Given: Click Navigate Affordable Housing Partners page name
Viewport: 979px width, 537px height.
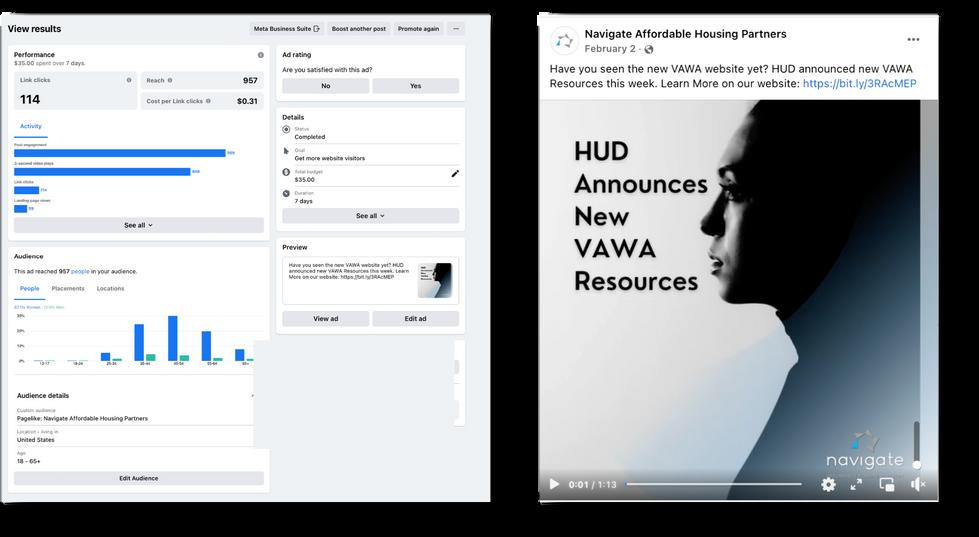Looking at the screenshot, I should point(685,34).
